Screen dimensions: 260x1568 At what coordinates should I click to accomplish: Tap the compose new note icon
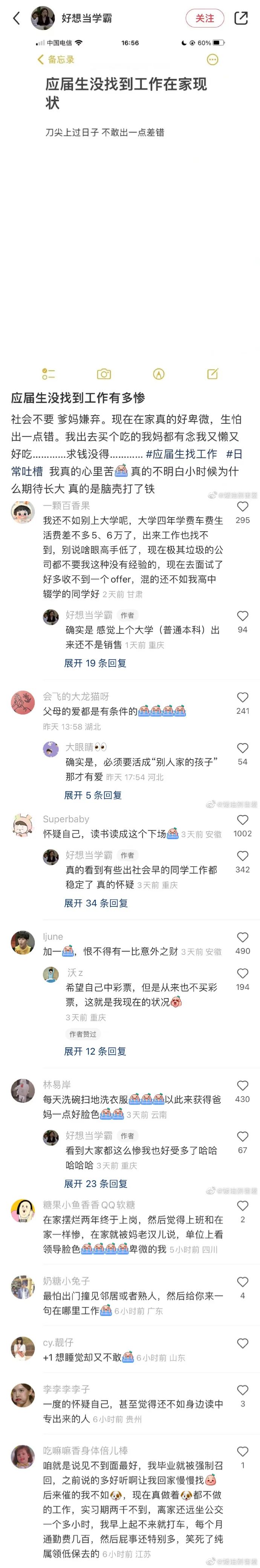213,374
